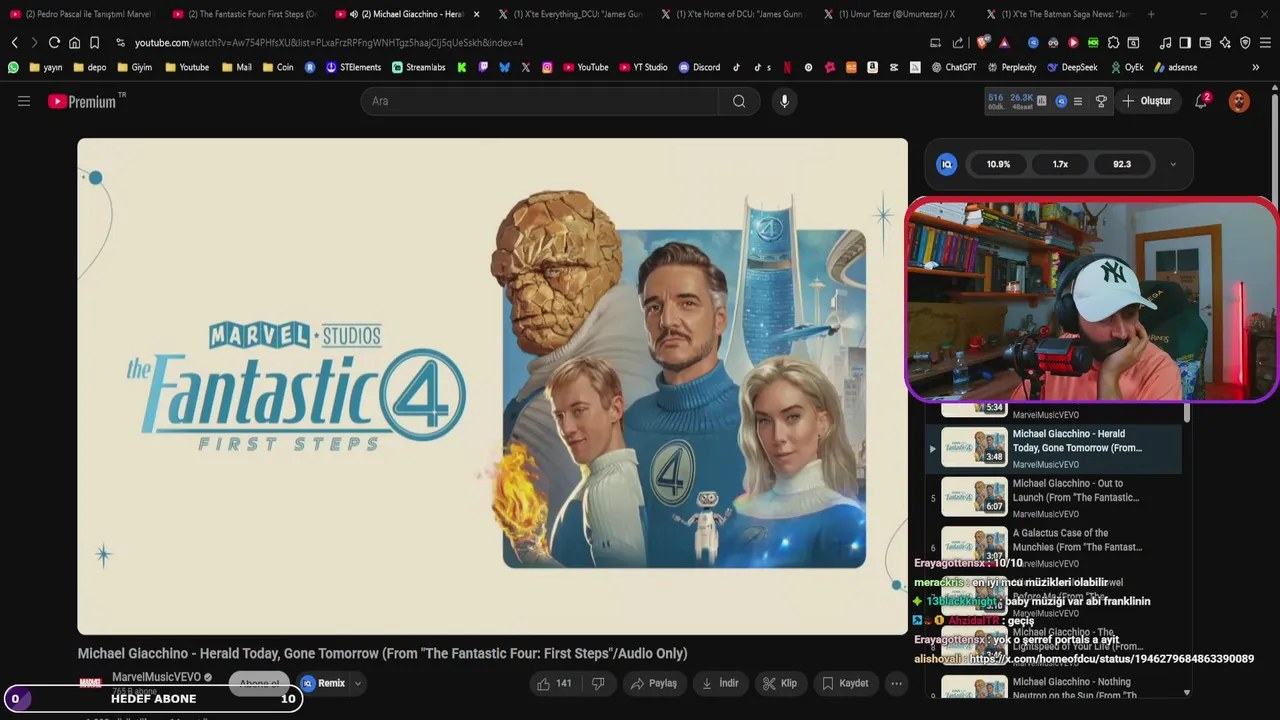Like the video with thumbs up
Viewport: 1280px width, 720px height.
[x=553, y=683]
